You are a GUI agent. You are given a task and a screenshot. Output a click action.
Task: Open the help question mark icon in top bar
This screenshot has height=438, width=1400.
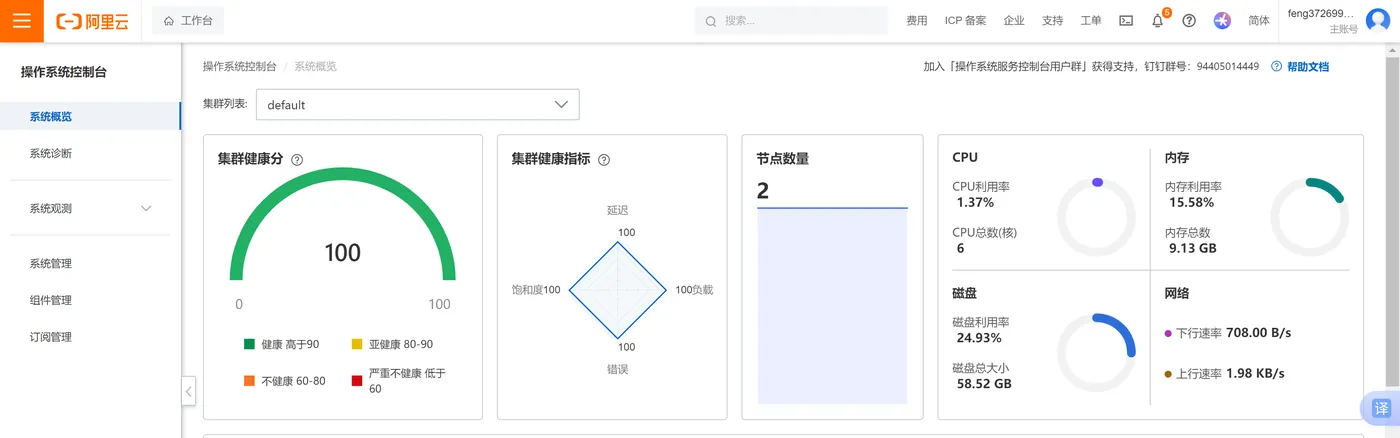pyautogui.click(x=1189, y=20)
